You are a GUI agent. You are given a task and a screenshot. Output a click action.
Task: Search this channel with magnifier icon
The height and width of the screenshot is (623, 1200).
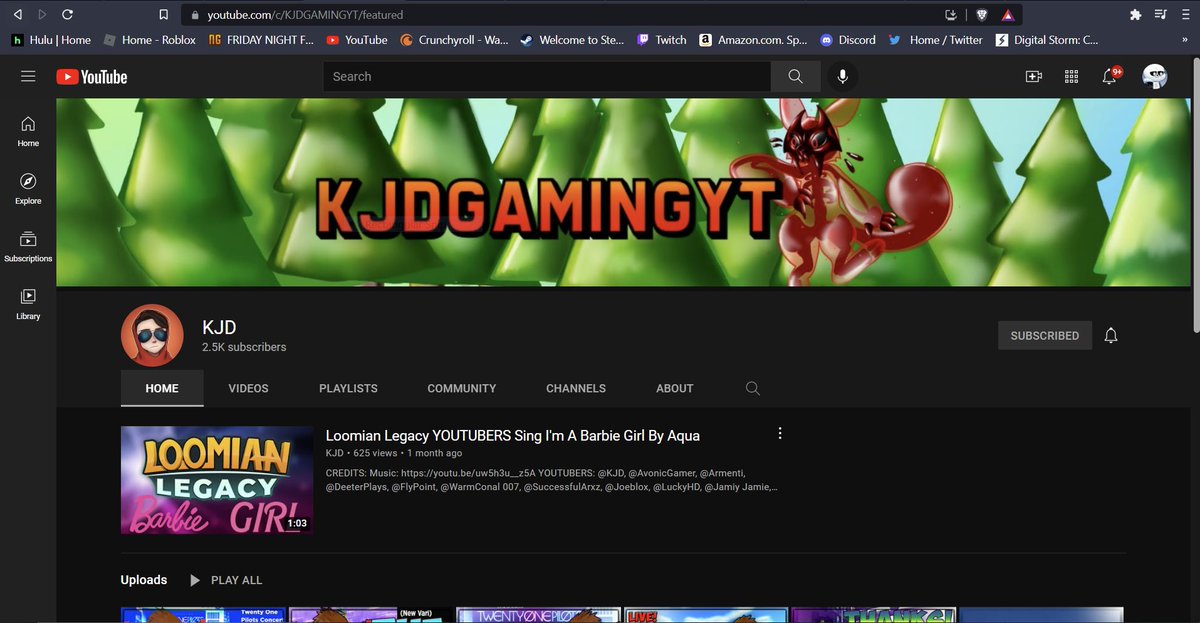pyautogui.click(x=753, y=388)
